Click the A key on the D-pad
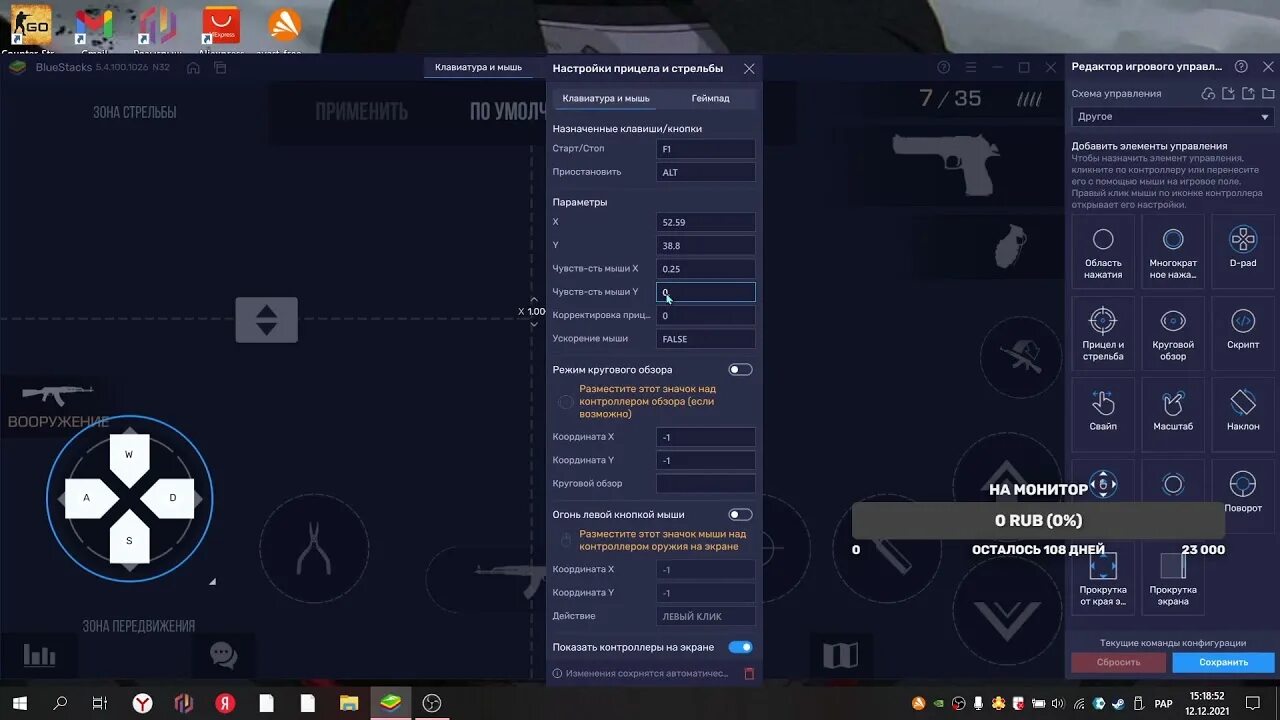The height and width of the screenshot is (720, 1280). click(87, 498)
